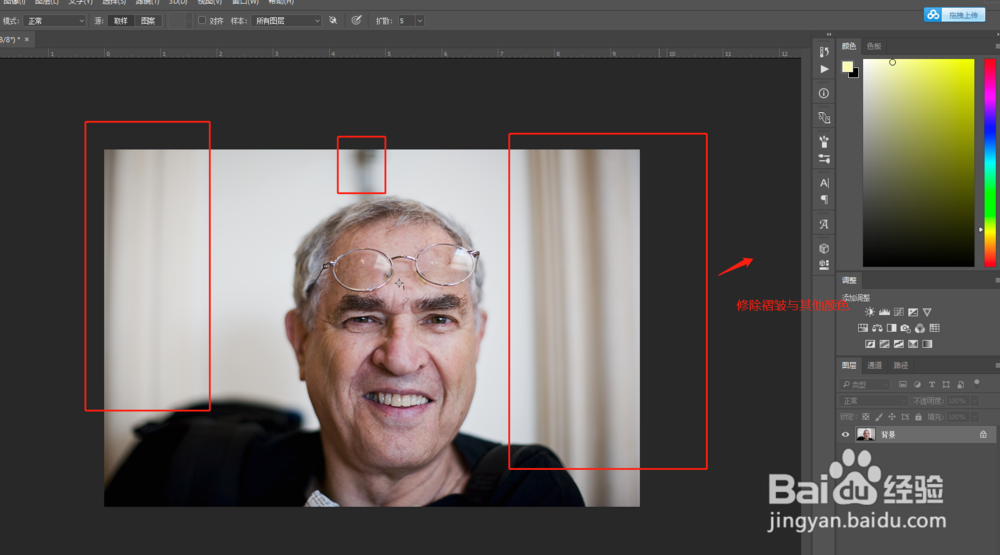
Task: Open the 模式 blending mode dropdown
Action: click(54, 21)
